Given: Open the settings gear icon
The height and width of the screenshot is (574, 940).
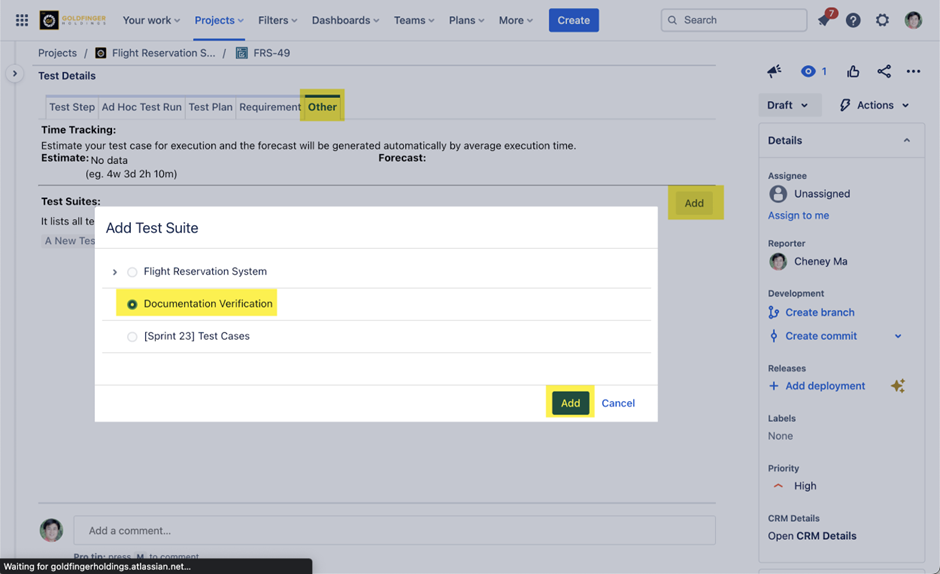Looking at the screenshot, I should (x=882, y=20).
